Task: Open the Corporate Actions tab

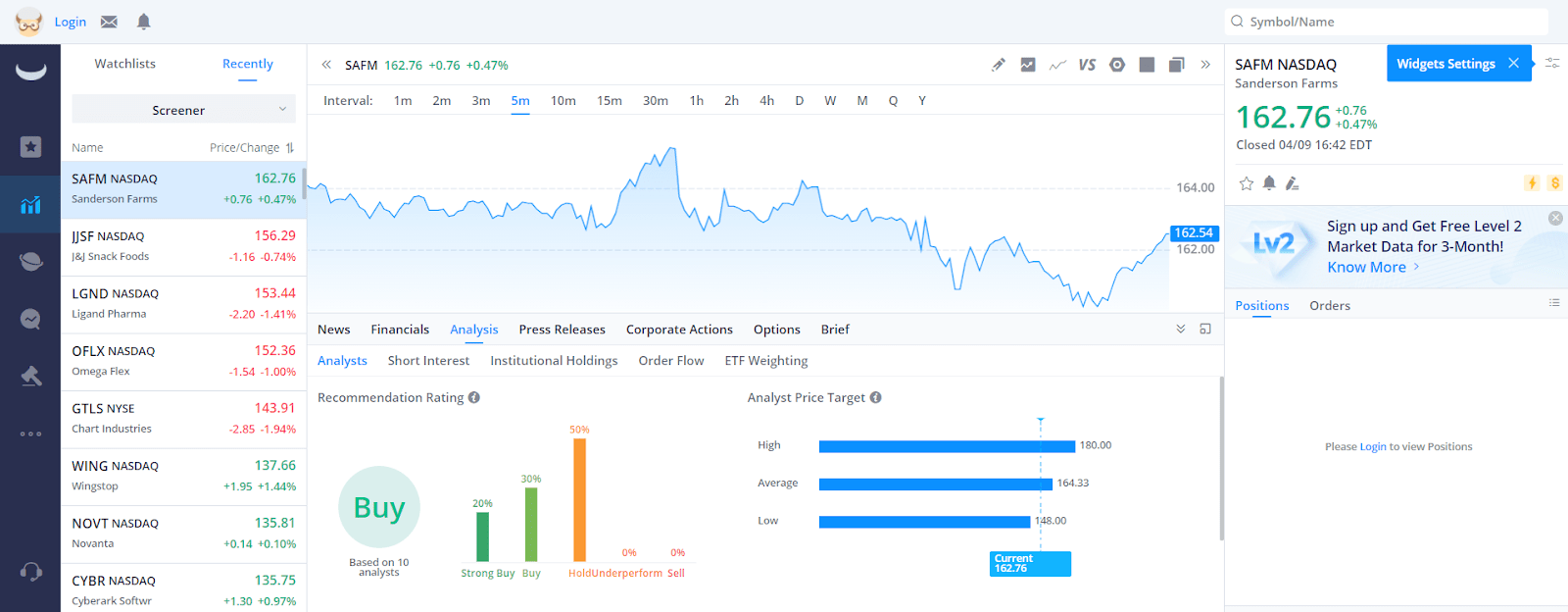Action: tap(679, 330)
